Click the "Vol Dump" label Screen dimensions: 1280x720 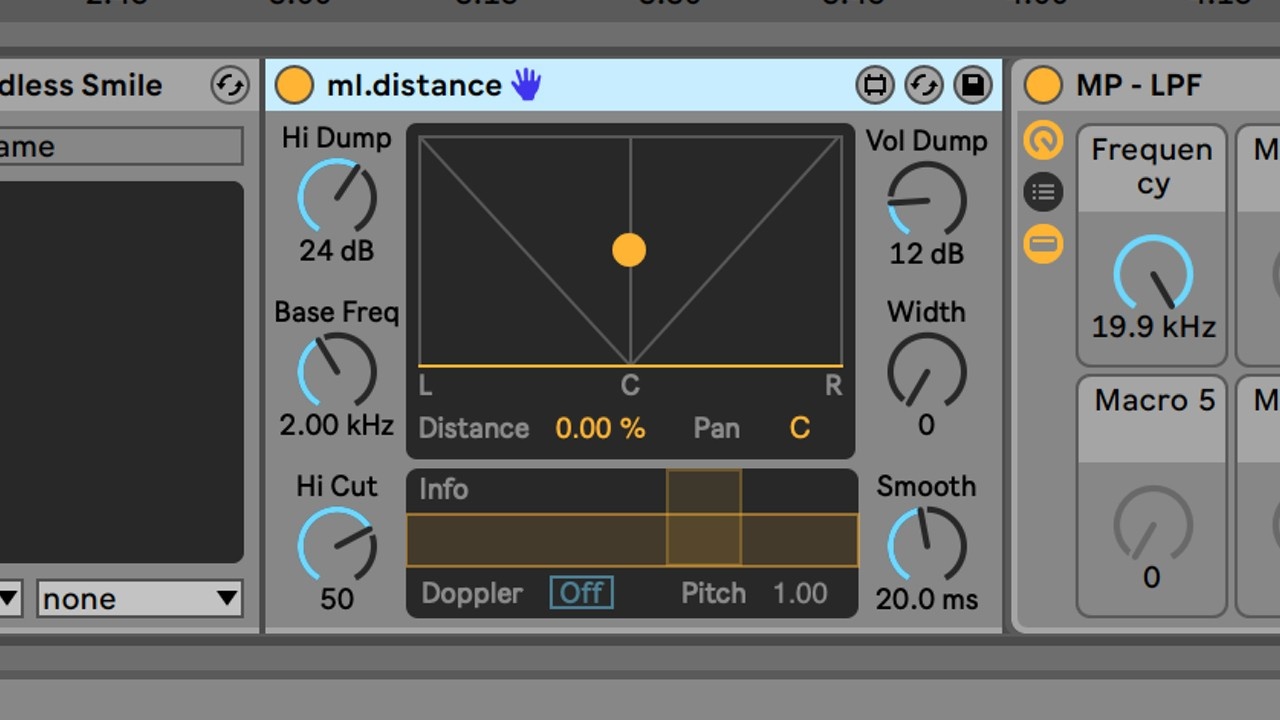coord(927,141)
